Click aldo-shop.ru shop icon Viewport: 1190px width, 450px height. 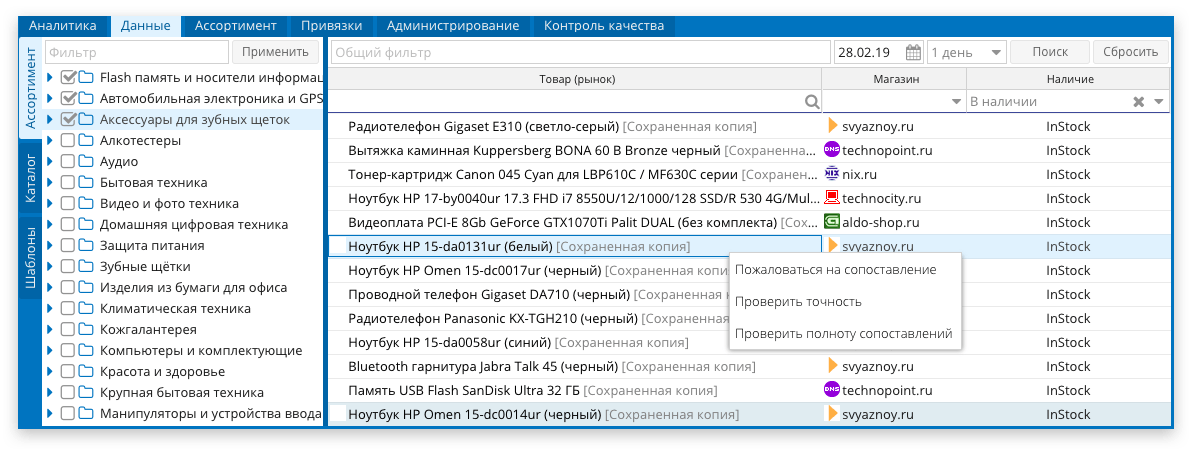coord(832,222)
